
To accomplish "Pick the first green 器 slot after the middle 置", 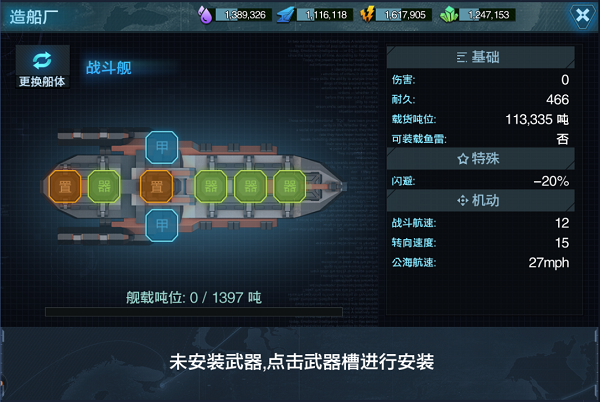I will pyautogui.click(x=211, y=187).
